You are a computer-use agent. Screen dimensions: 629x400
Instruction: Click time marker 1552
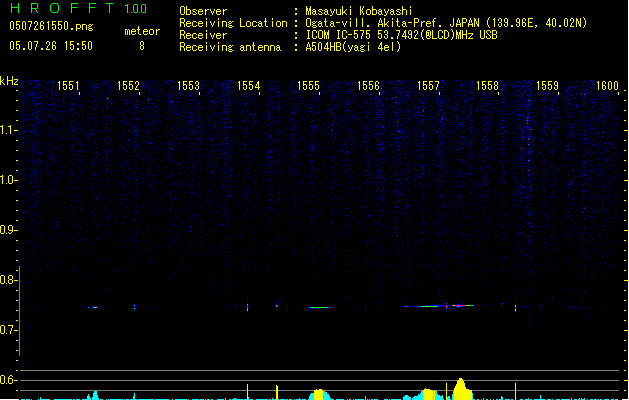(x=128, y=86)
